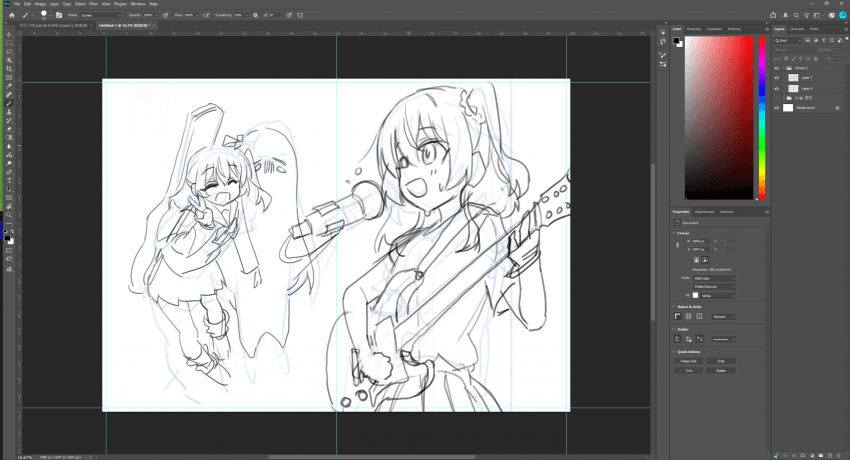
Task: Select the Brush tool in left toolbar
Action: [9, 103]
